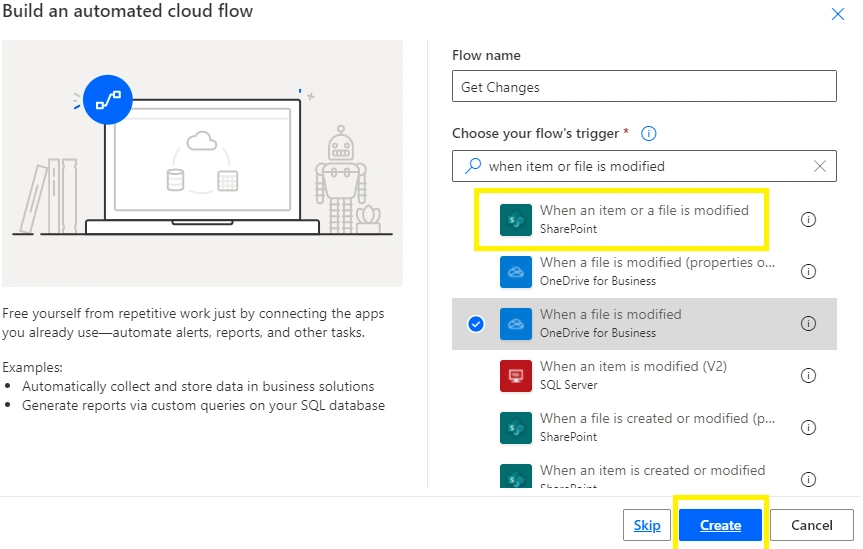The width and height of the screenshot is (863, 549).
Task: Open info for 'When a file is modified (properties o...'
Action: (808, 271)
